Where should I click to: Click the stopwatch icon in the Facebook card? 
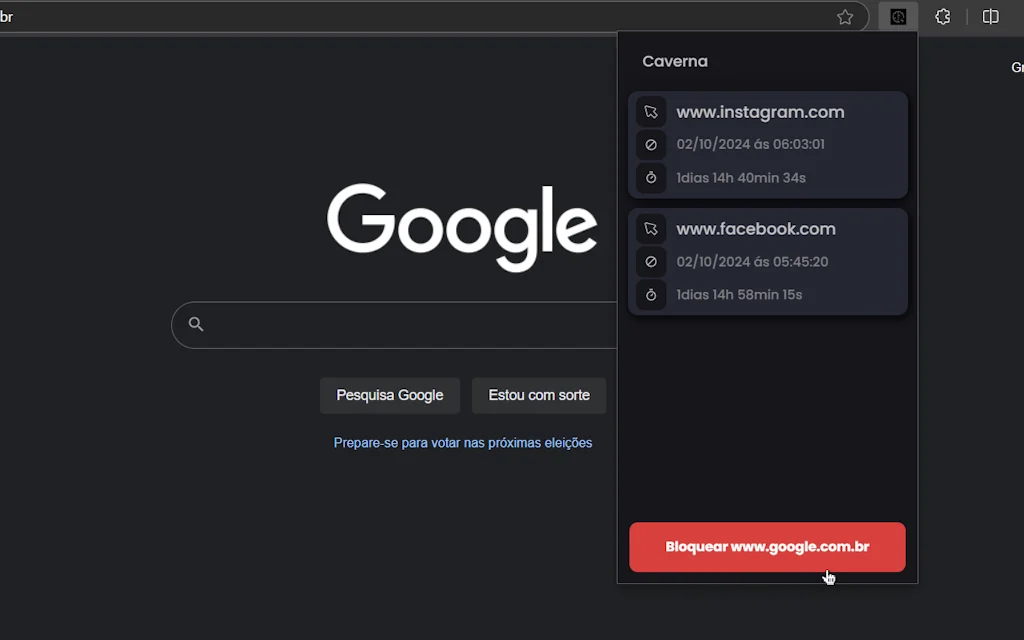[x=651, y=295]
